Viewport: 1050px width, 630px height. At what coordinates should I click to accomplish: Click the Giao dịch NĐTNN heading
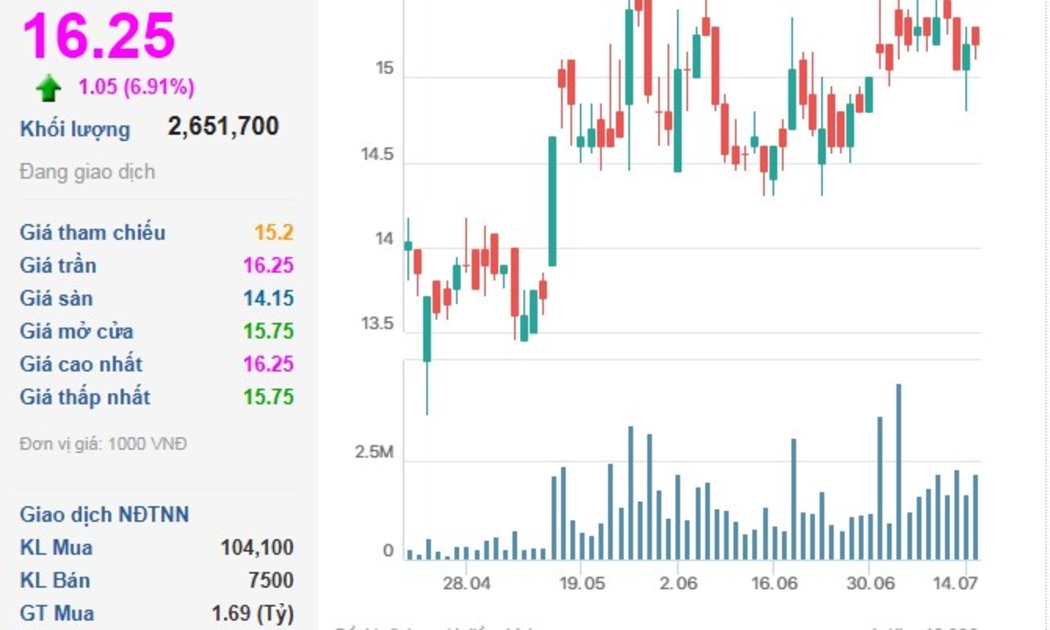pos(104,515)
